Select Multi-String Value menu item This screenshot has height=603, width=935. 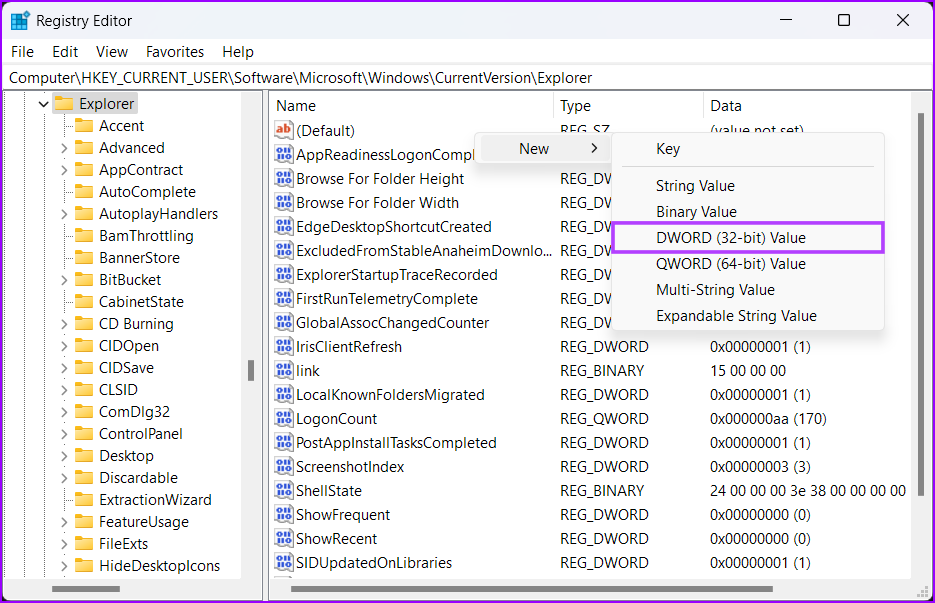coord(748,290)
